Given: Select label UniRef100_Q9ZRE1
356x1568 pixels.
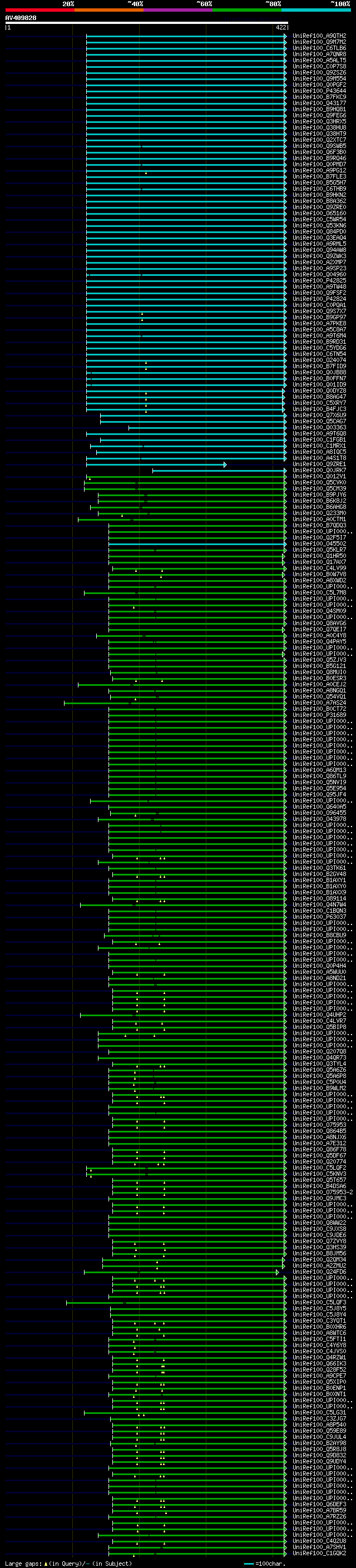Looking at the screenshot, I should [x=319, y=464].
